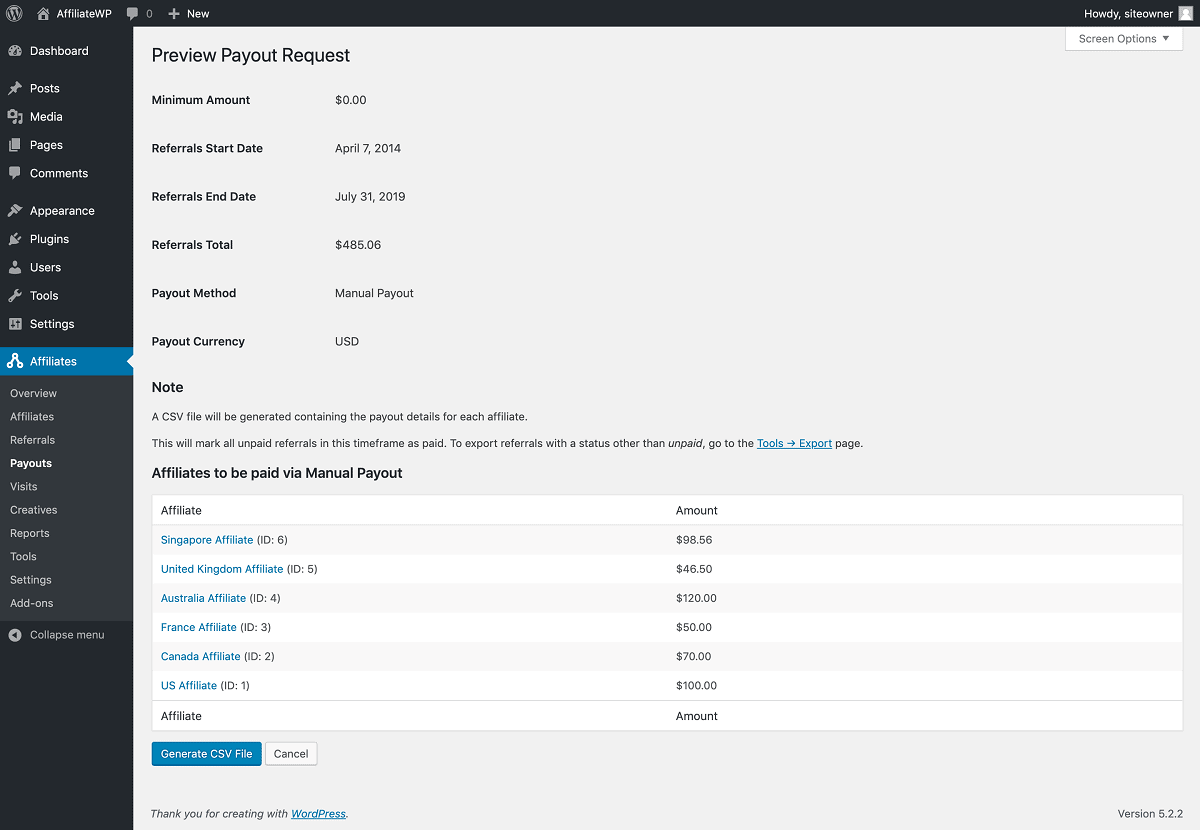
Task: Open the Creatives submenu item
Action: [x=34, y=510]
